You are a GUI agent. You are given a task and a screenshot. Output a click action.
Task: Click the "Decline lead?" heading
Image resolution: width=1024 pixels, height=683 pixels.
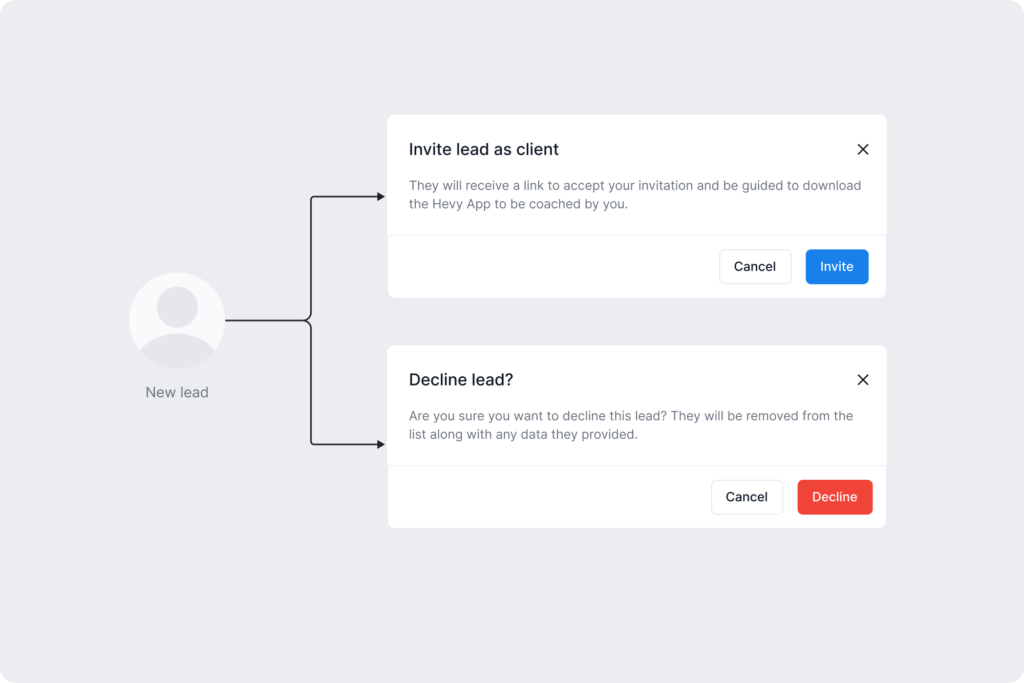coord(461,380)
